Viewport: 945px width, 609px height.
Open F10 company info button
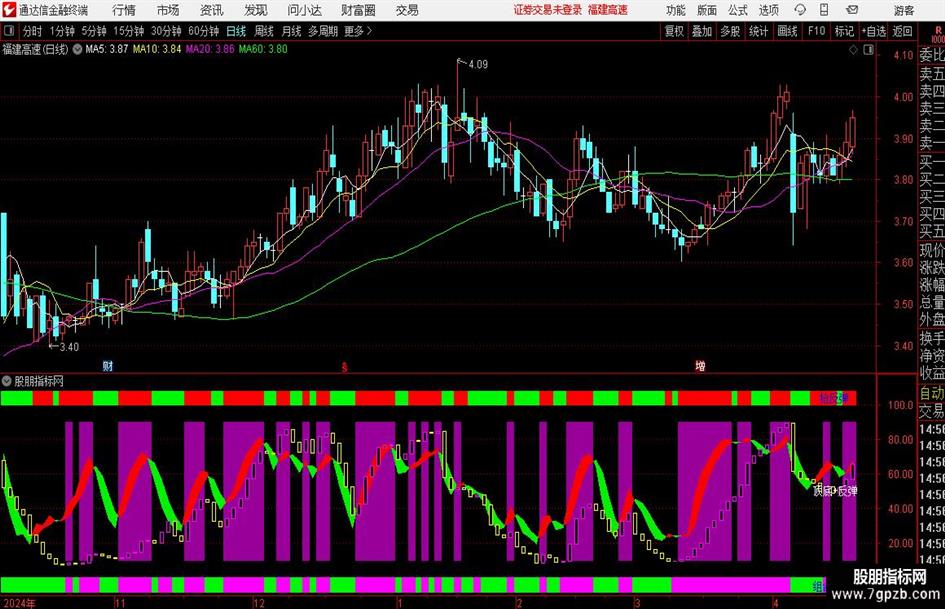816,31
